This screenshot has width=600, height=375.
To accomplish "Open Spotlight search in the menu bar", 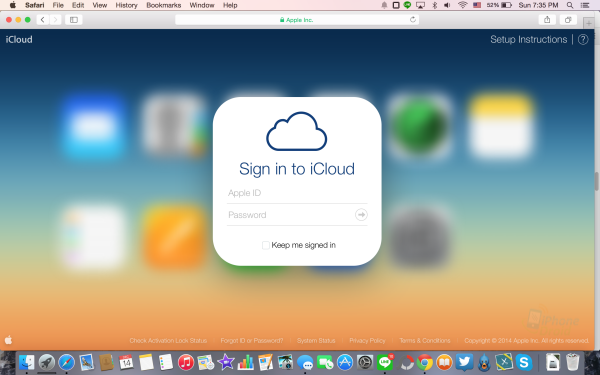I will [x=570, y=5].
